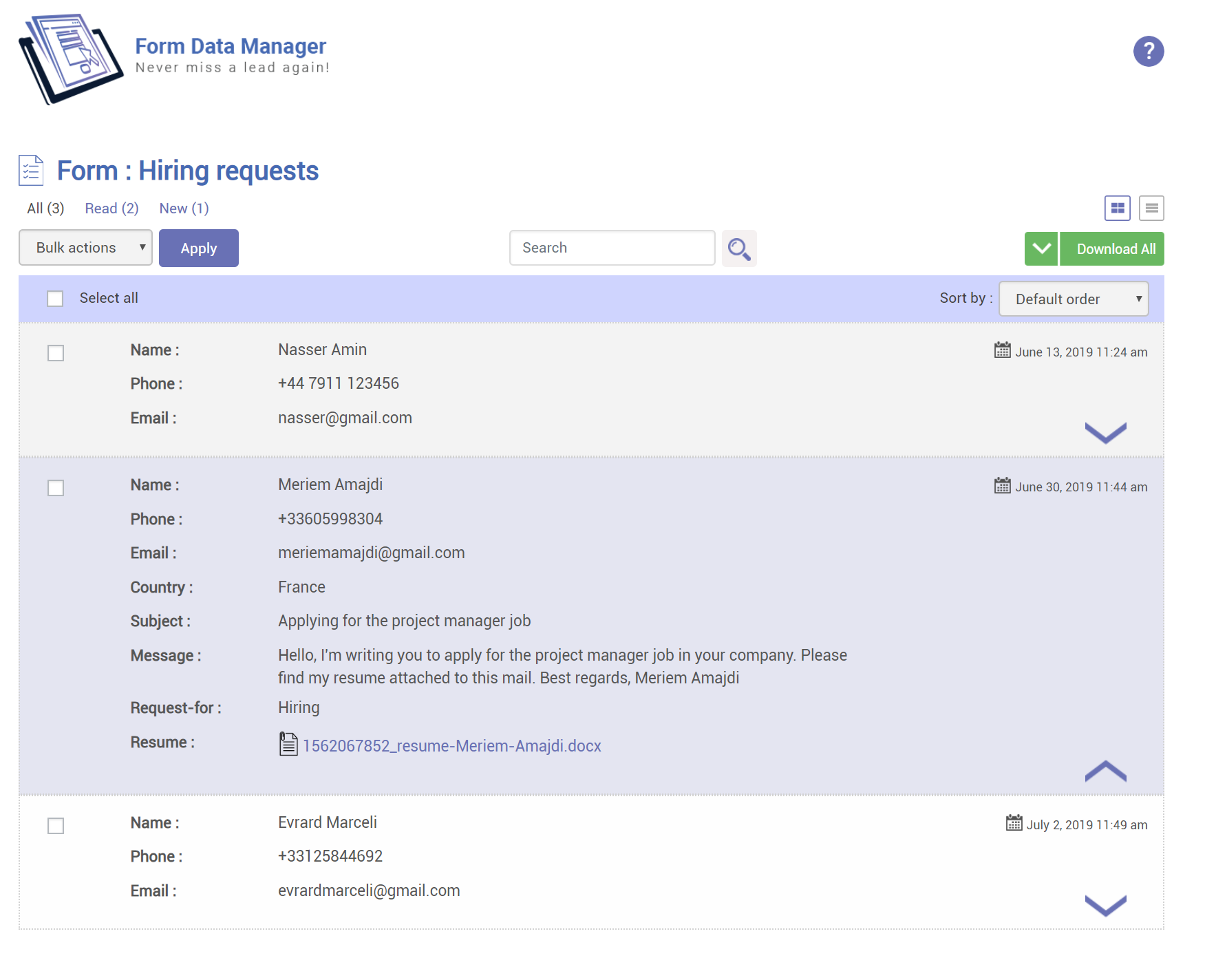Screen dimensions: 1216x980
Task: Tick the checkbox for Meriem Amajdi
Action: pos(56,488)
